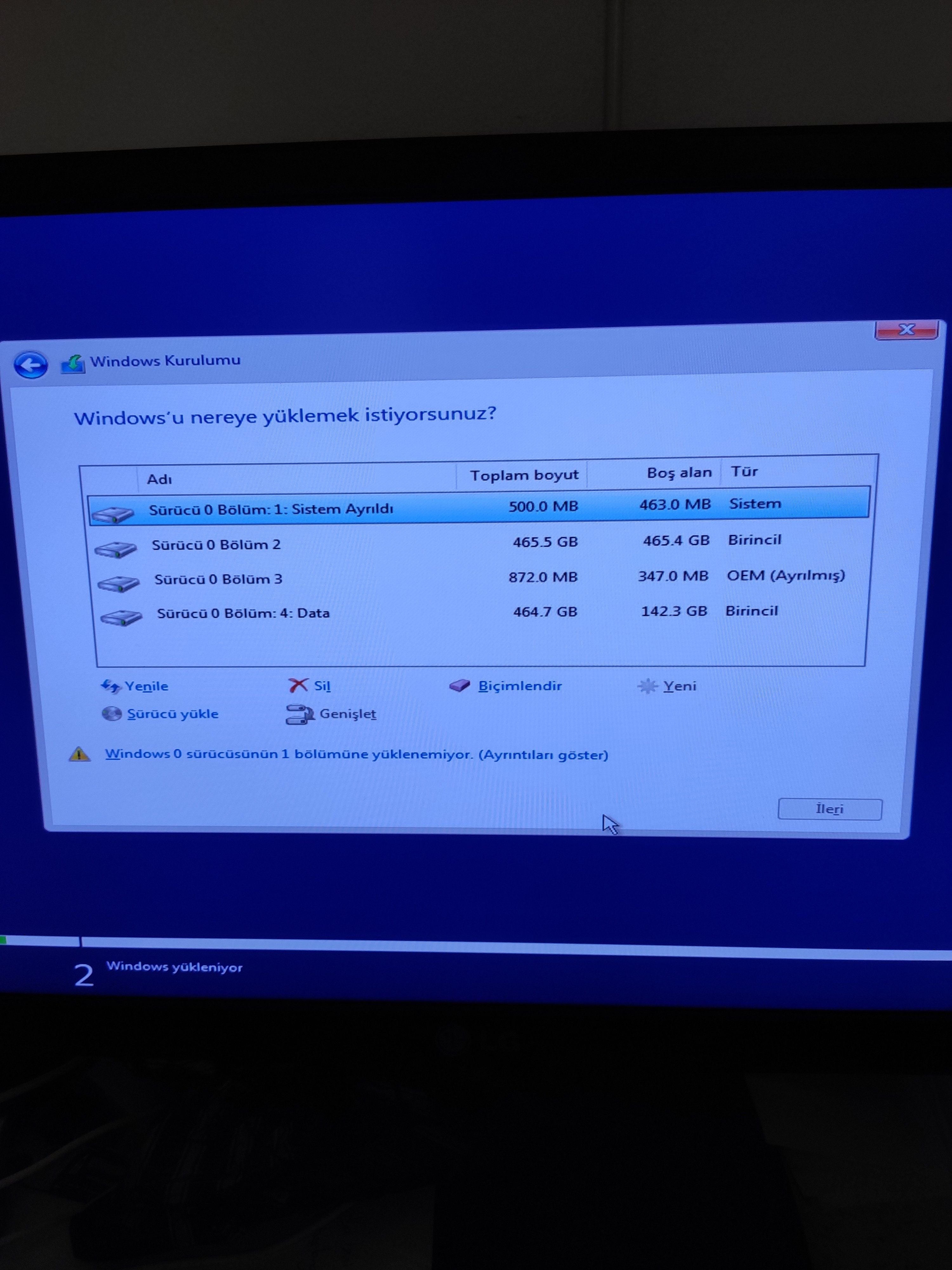Click the Sürücü yükle disc icon
Screen dimensions: 952x1270
111,714
